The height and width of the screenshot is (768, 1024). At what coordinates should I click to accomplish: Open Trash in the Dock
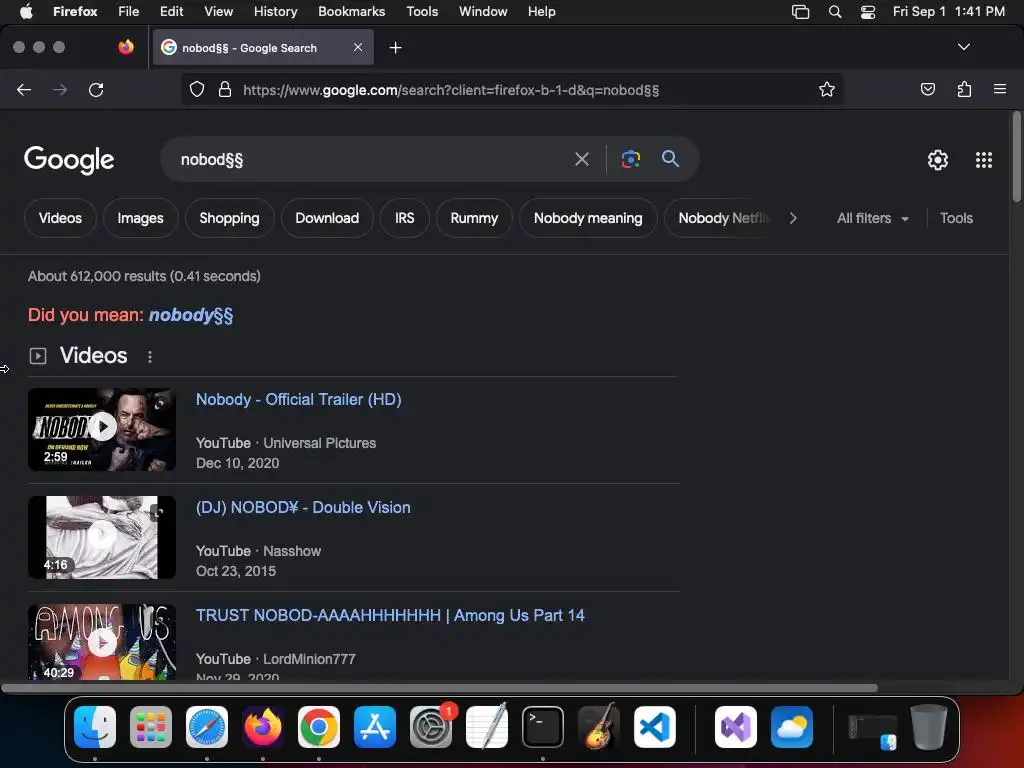coord(929,727)
